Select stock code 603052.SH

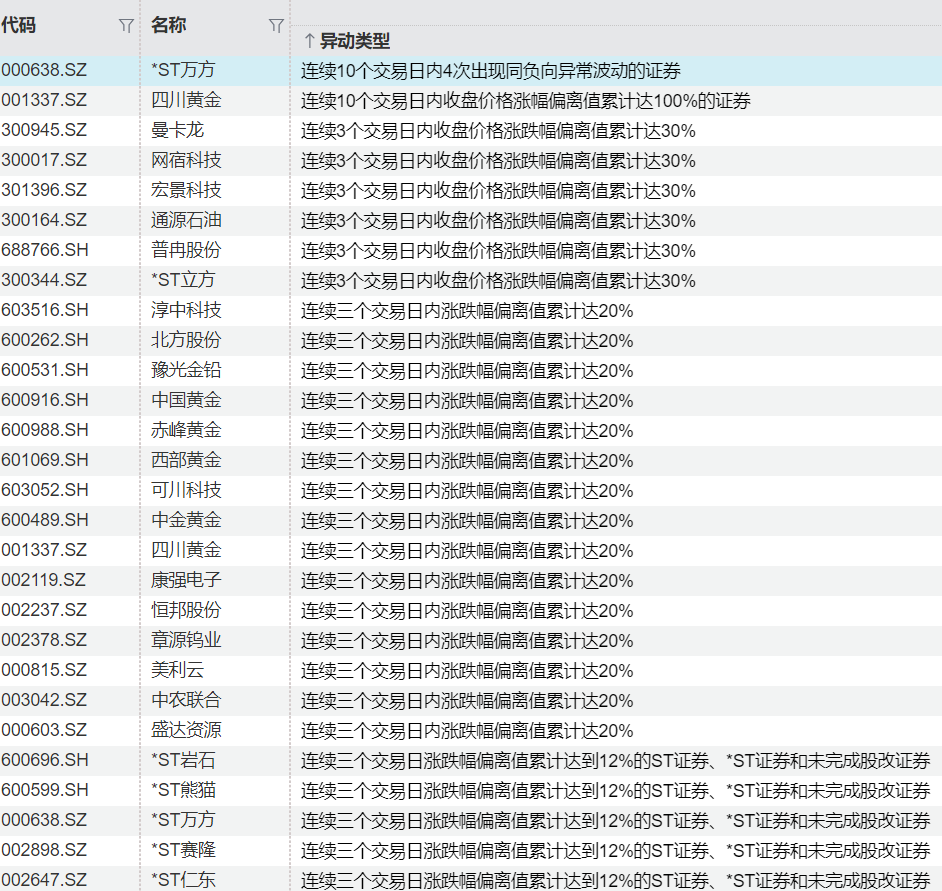click(44, 491)
